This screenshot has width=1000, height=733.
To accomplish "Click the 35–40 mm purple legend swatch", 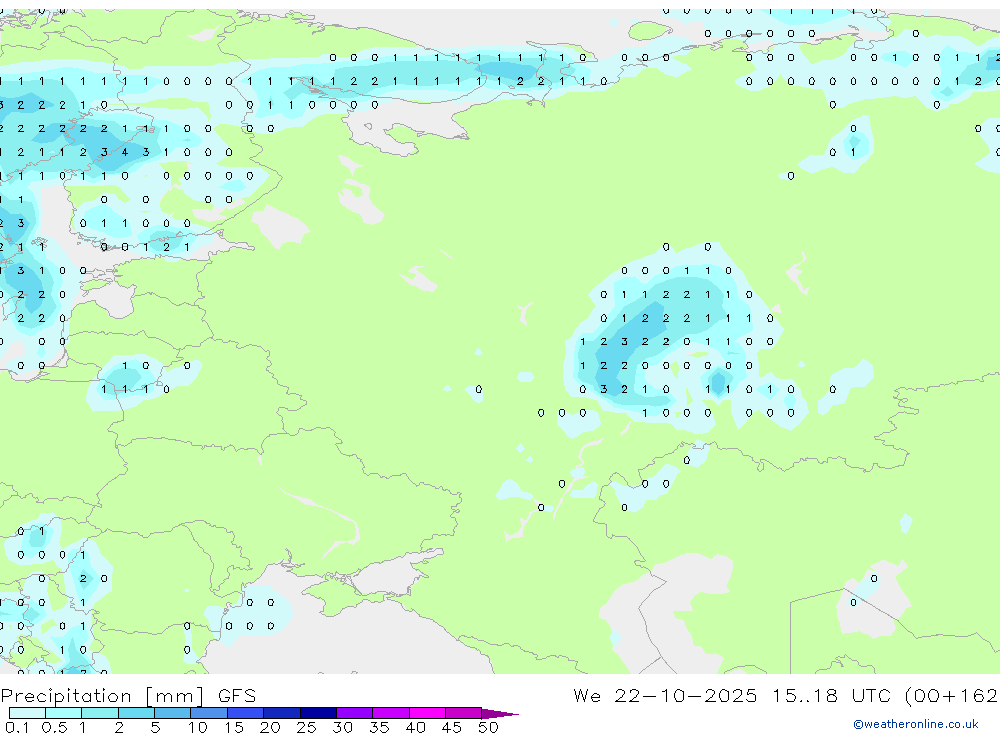I will pos(391,713).
